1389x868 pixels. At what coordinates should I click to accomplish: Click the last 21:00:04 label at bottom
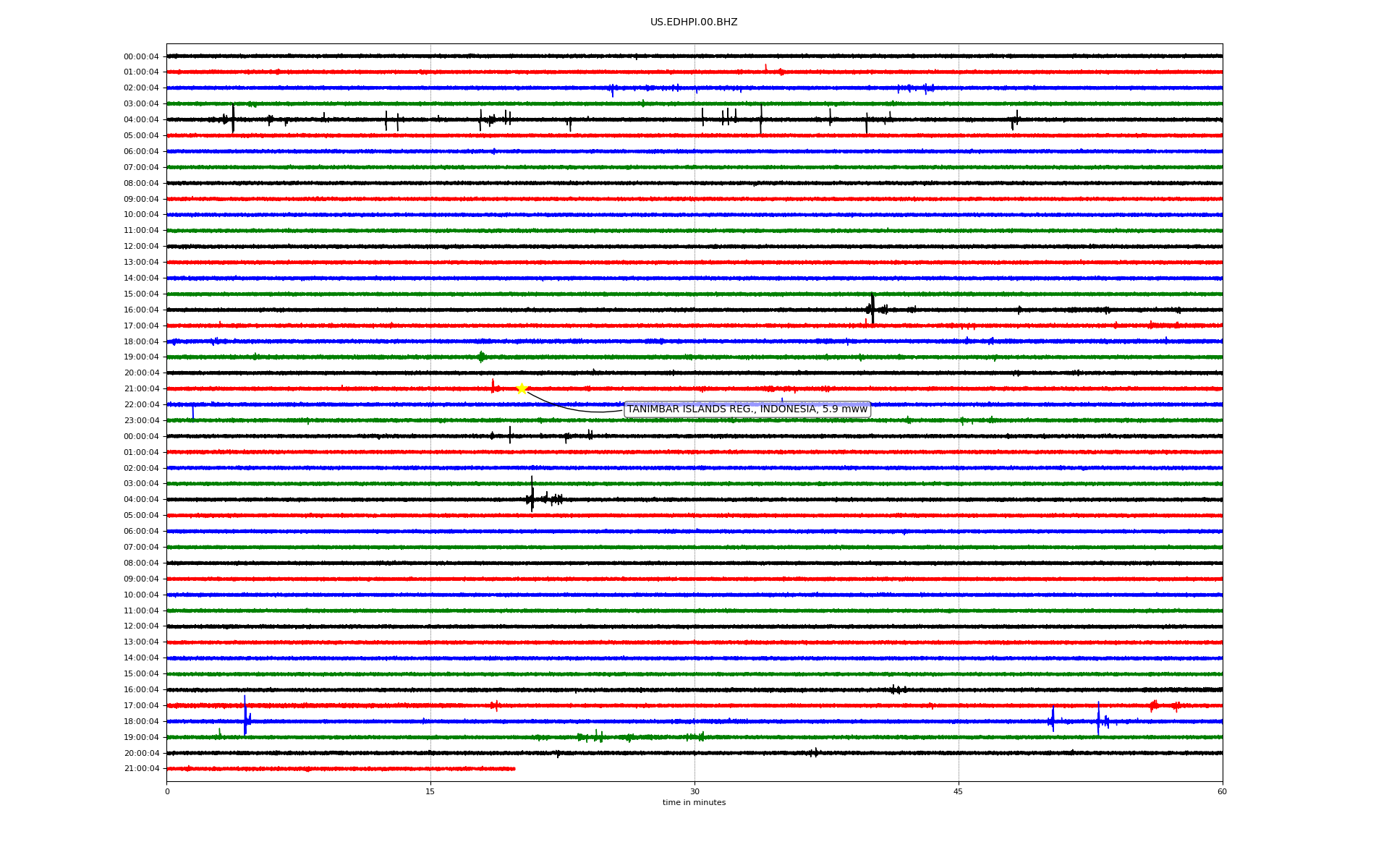point(141,769)
